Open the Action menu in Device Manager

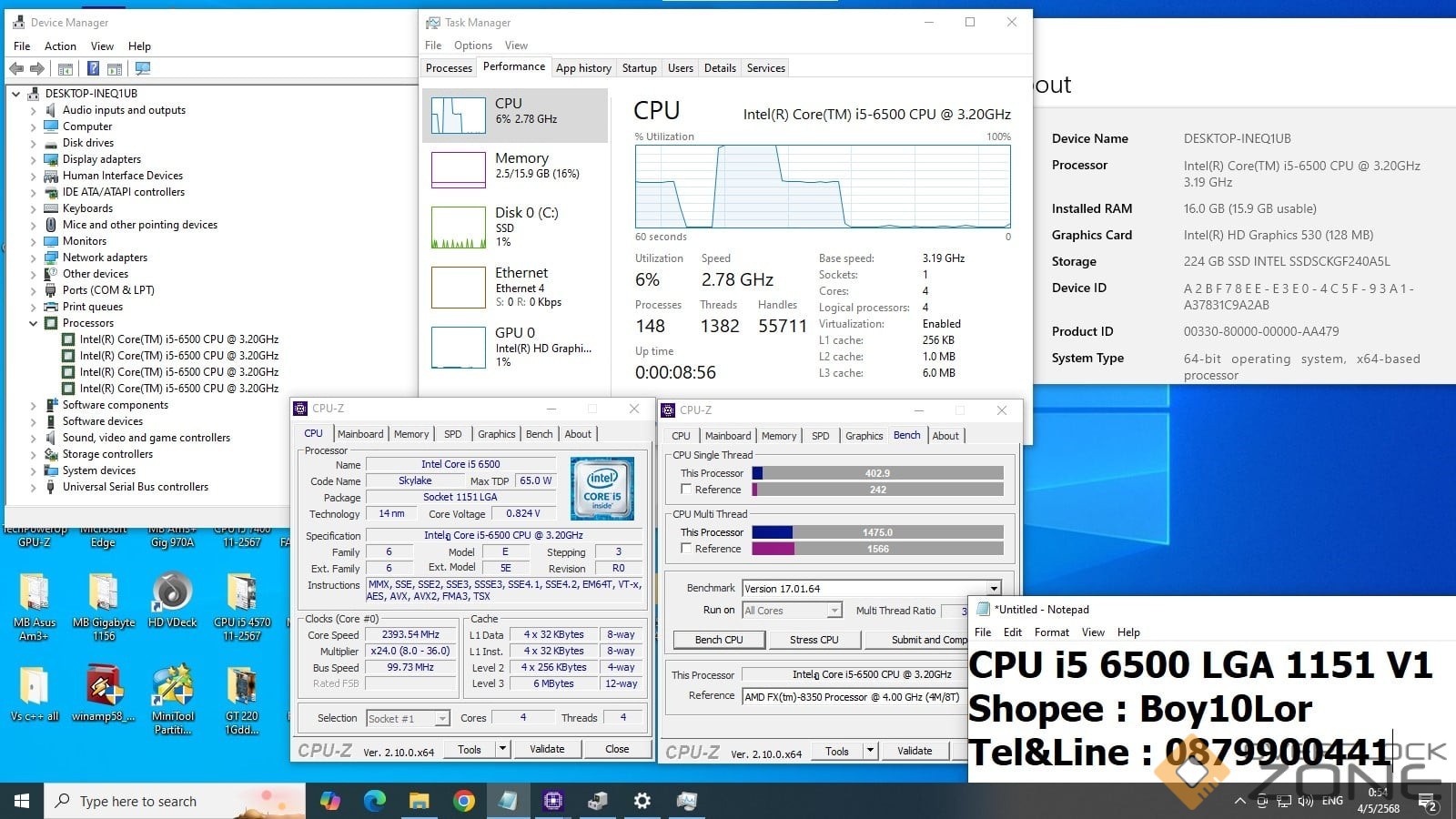click(x=60, y=46)
